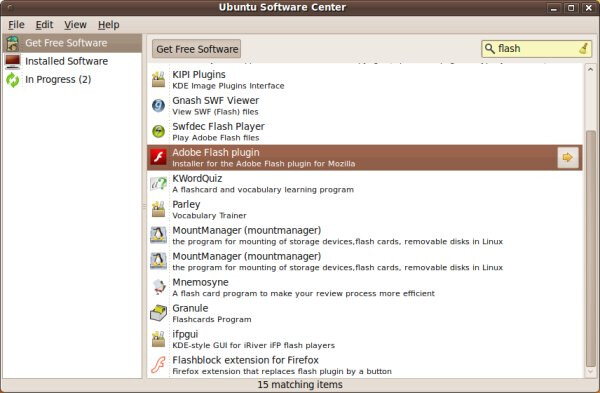The height and width of the screenshot is (393, 600).
Task: Click the Gnash SWF Viewer icon
Action: pos(158,106)
